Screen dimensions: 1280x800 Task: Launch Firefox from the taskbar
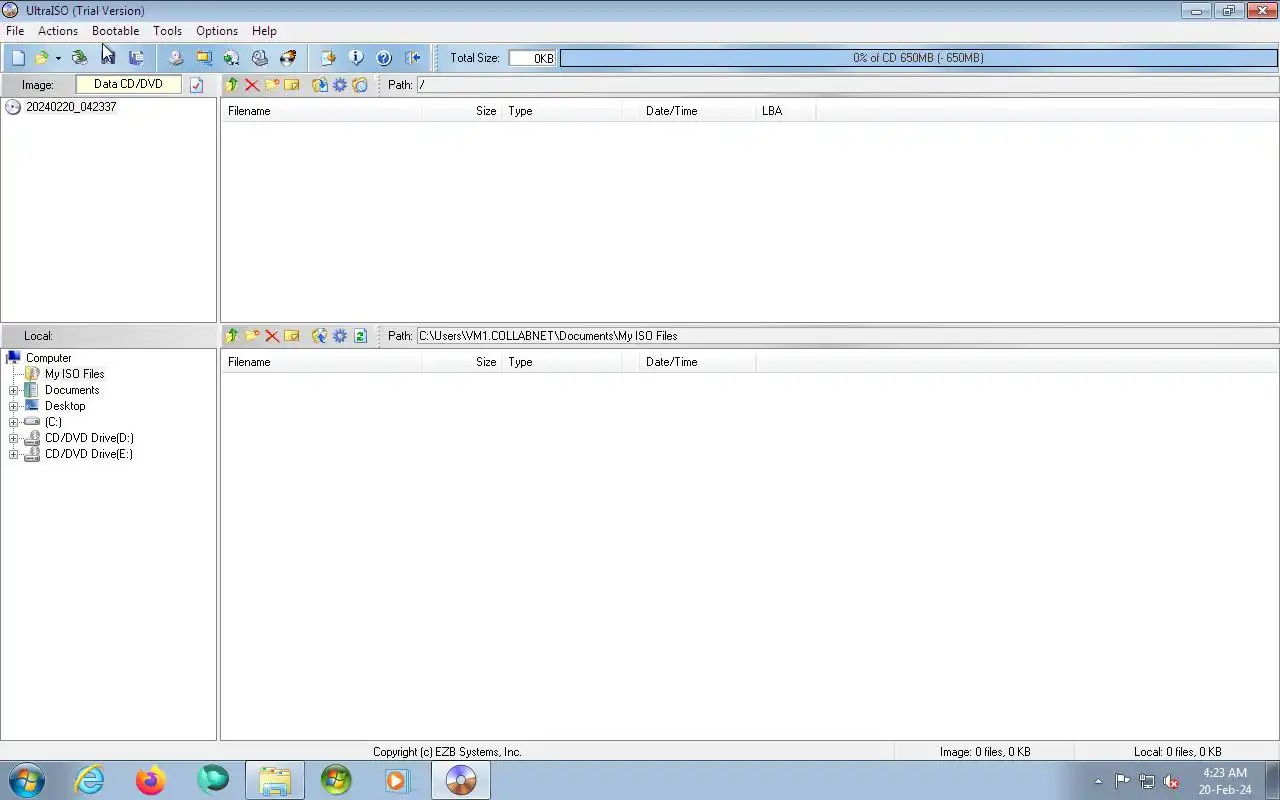point(151,780)
